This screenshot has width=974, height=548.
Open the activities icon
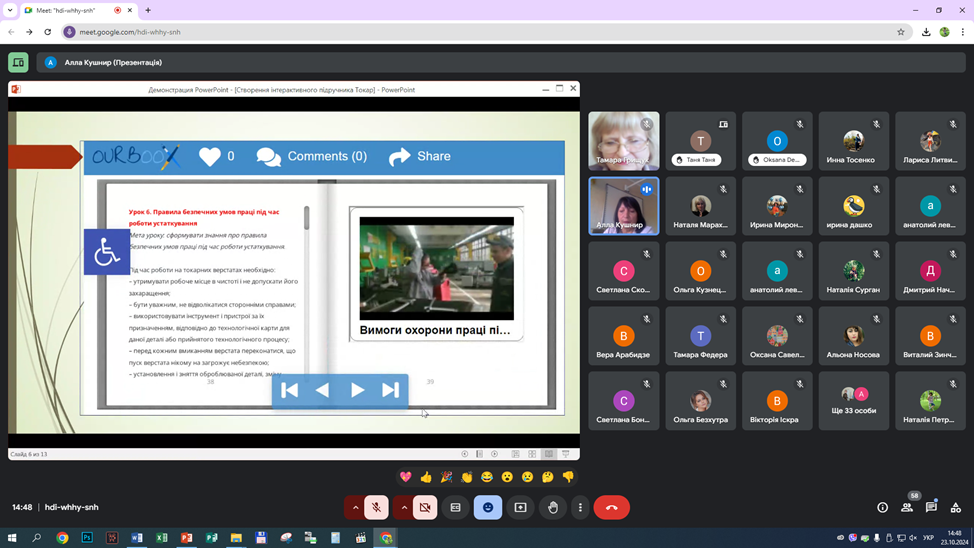[x=955, y=508]
